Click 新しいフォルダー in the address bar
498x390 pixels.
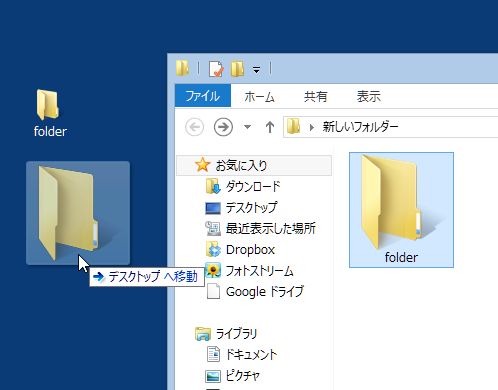(x=360, y=127)
